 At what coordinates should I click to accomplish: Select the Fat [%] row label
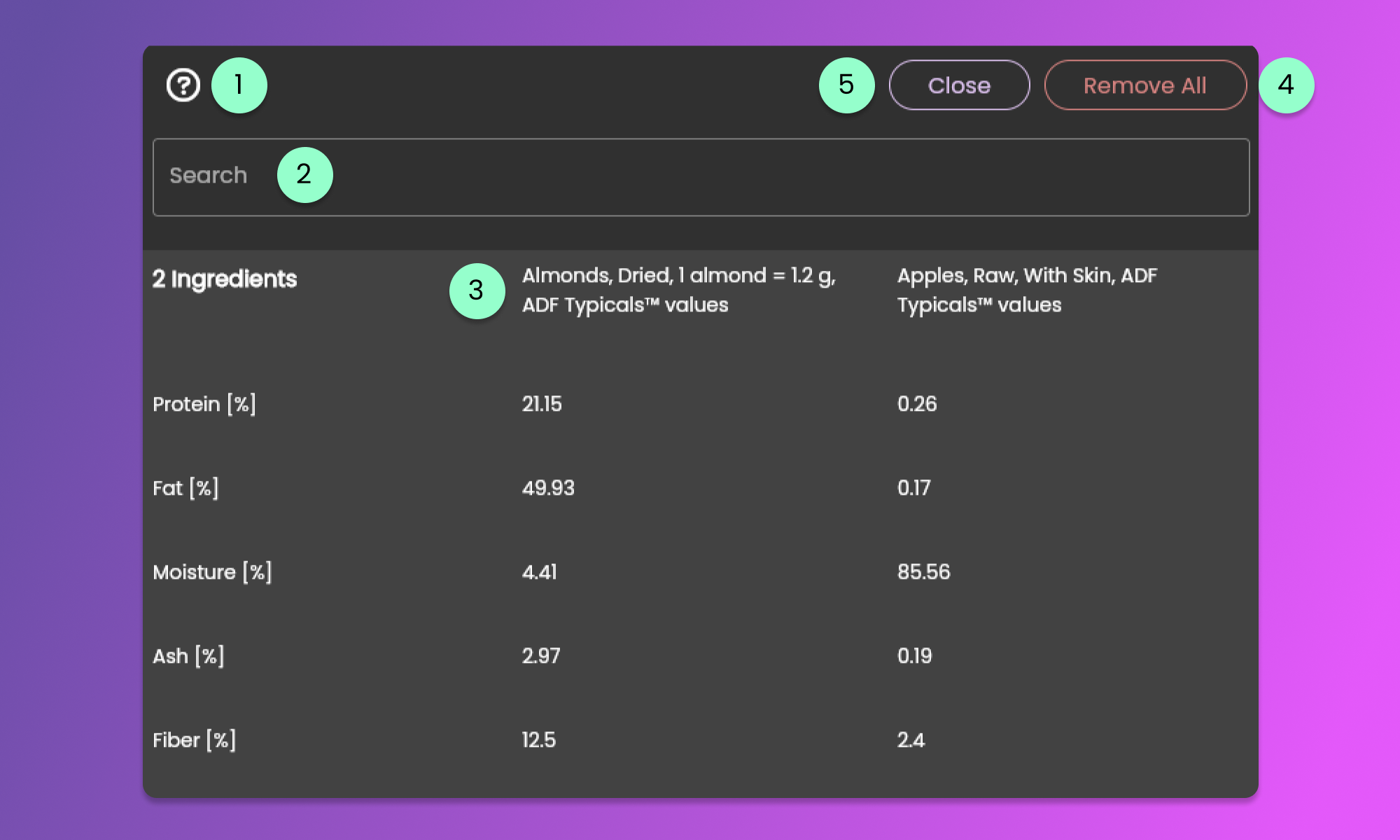(x=185, y=488)
